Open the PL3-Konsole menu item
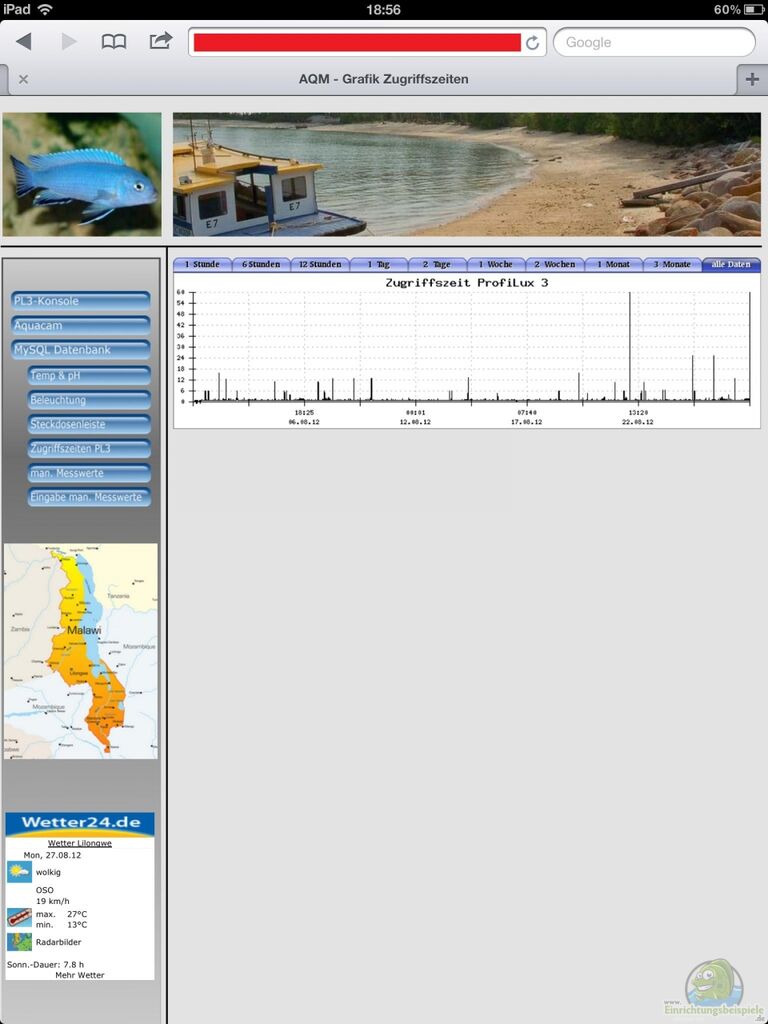 tap(81, 301)
